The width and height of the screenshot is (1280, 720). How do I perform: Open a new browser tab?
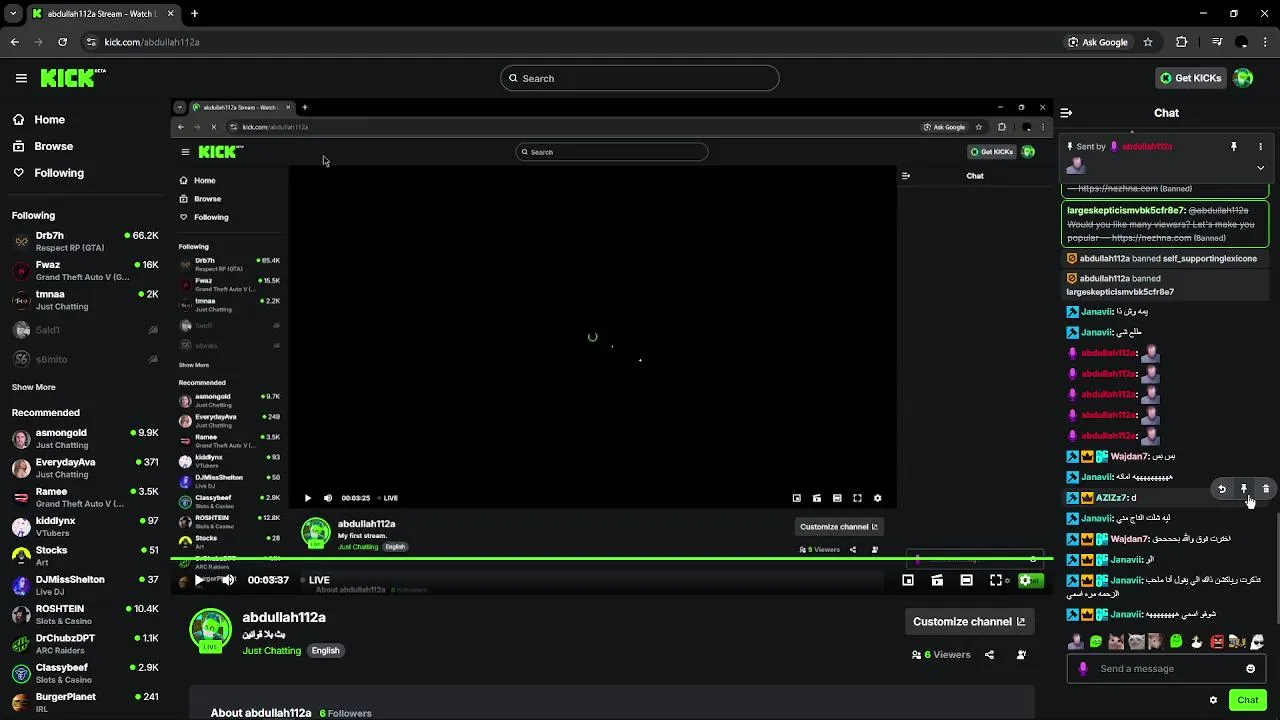[194, 14]
